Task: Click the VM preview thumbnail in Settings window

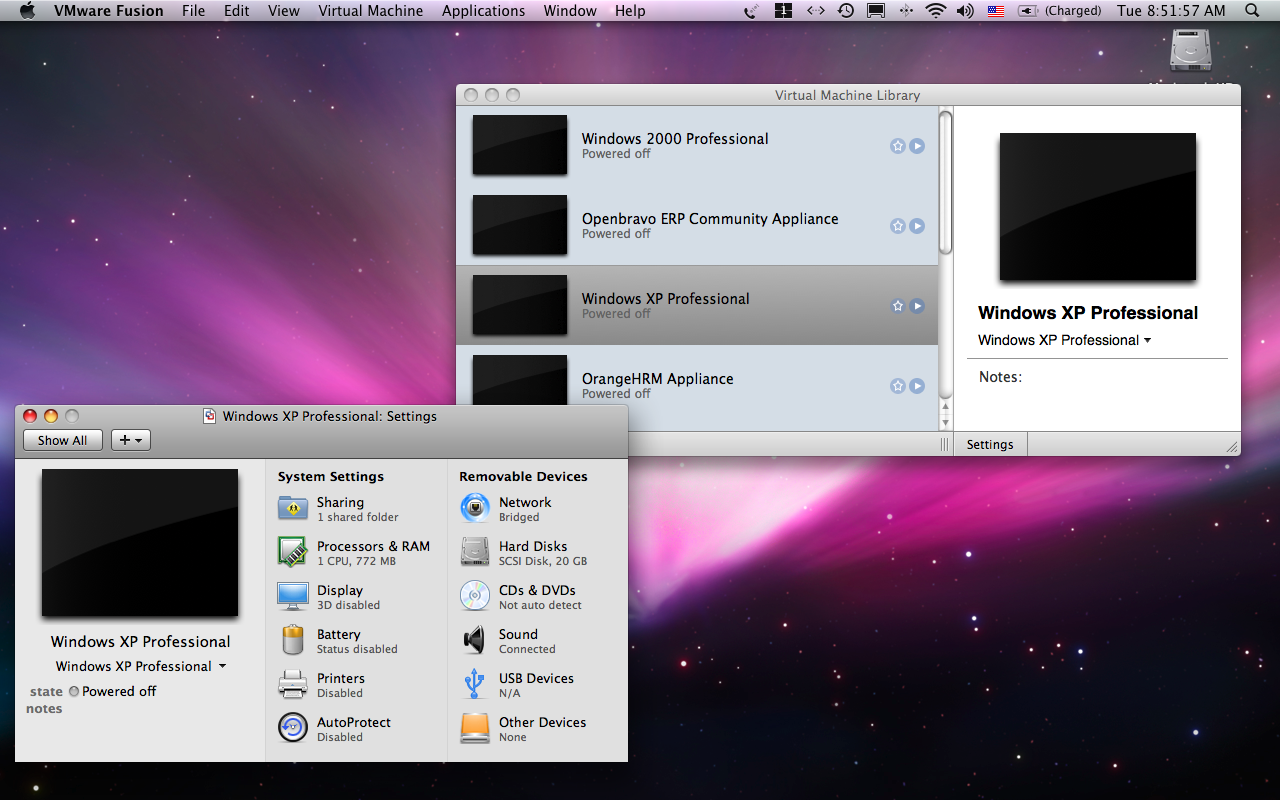Action: 140,543
